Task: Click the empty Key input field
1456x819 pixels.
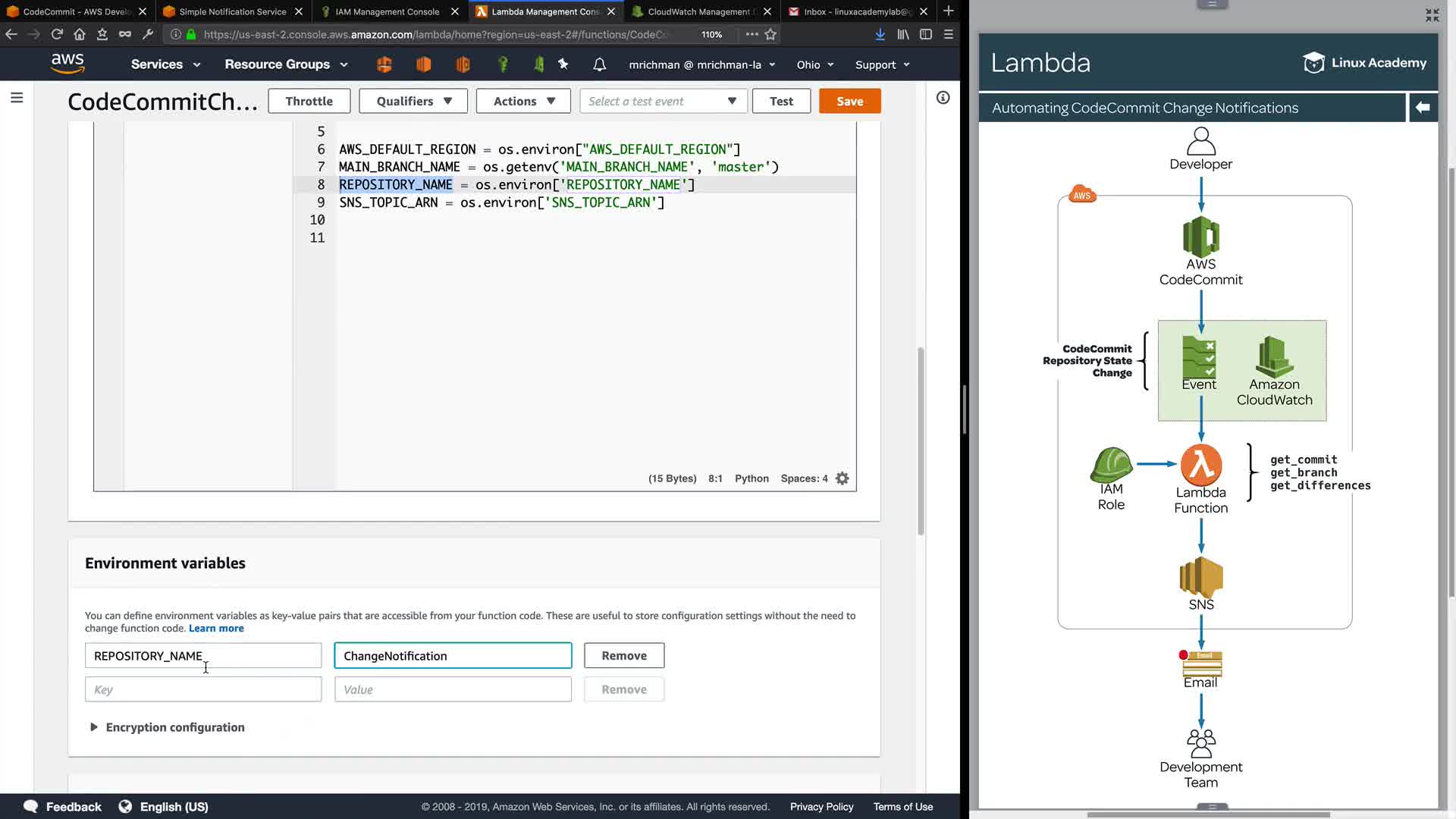Action: (x=203, y=689)
